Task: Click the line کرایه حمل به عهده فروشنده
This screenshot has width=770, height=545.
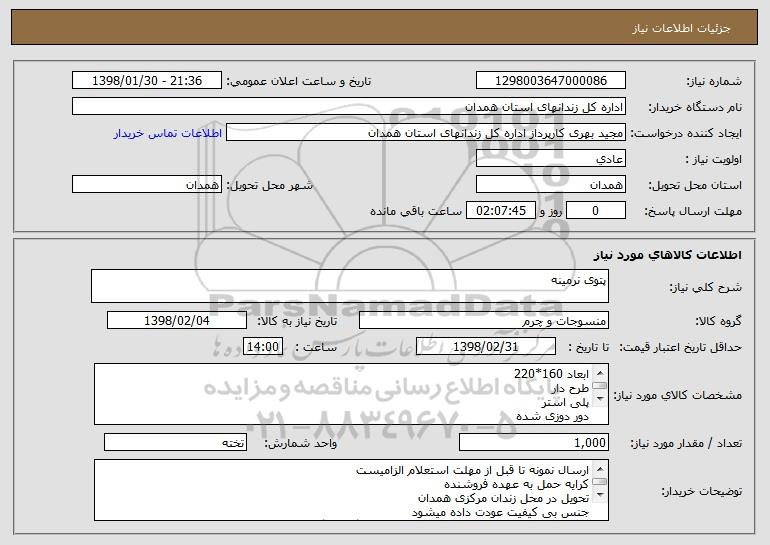Action: [516, 484]
